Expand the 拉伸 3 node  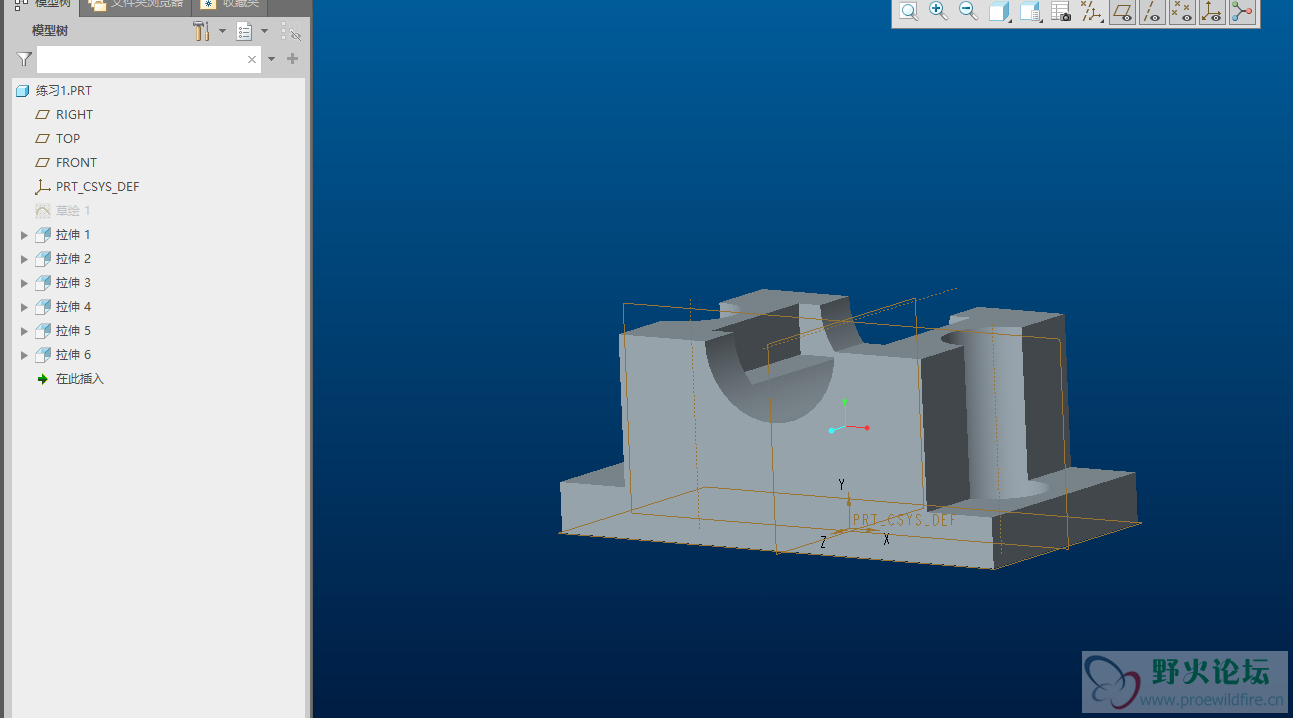(x=24, y=283)
